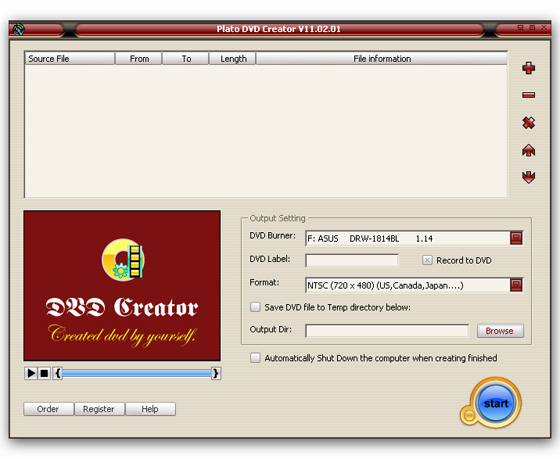Set end marker with right brace button
Screen dimensions: 560x459
coord(215,373)
